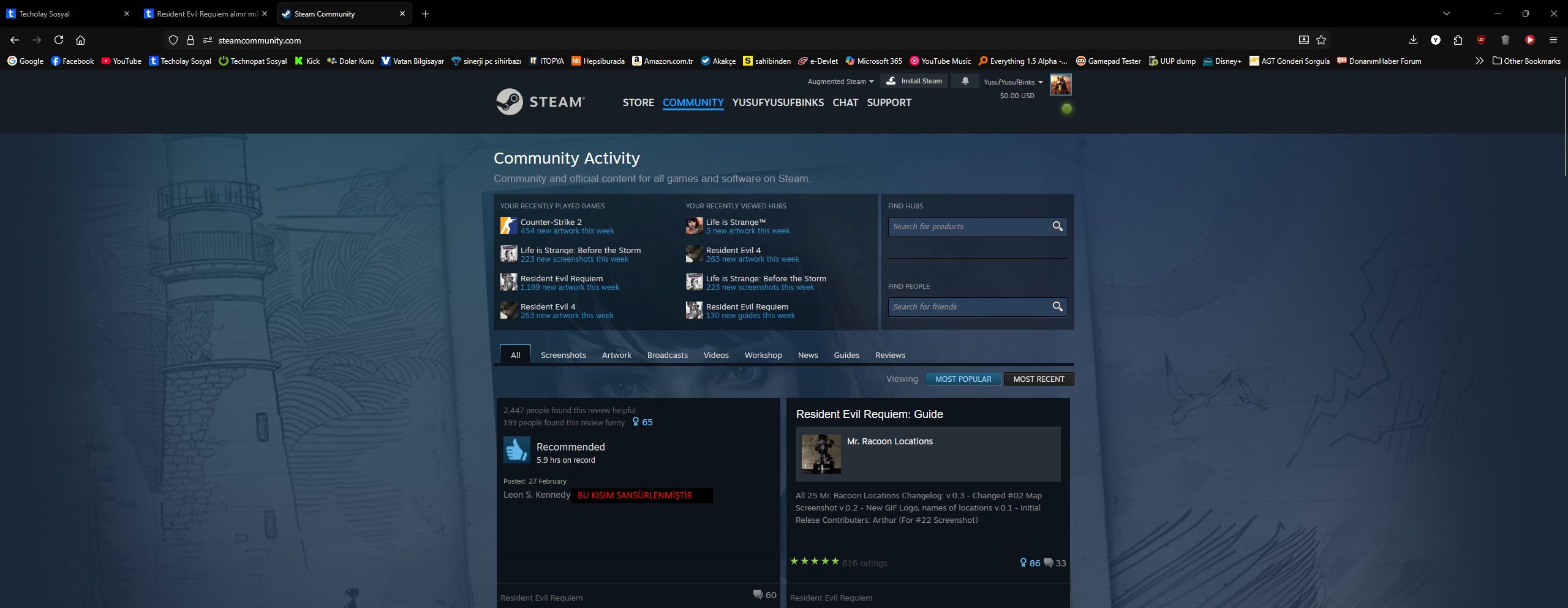This screenshot has width=1568, height=608.
Task: Switch viewing mode to Most Popular
Action: click(x=963, y=379)
